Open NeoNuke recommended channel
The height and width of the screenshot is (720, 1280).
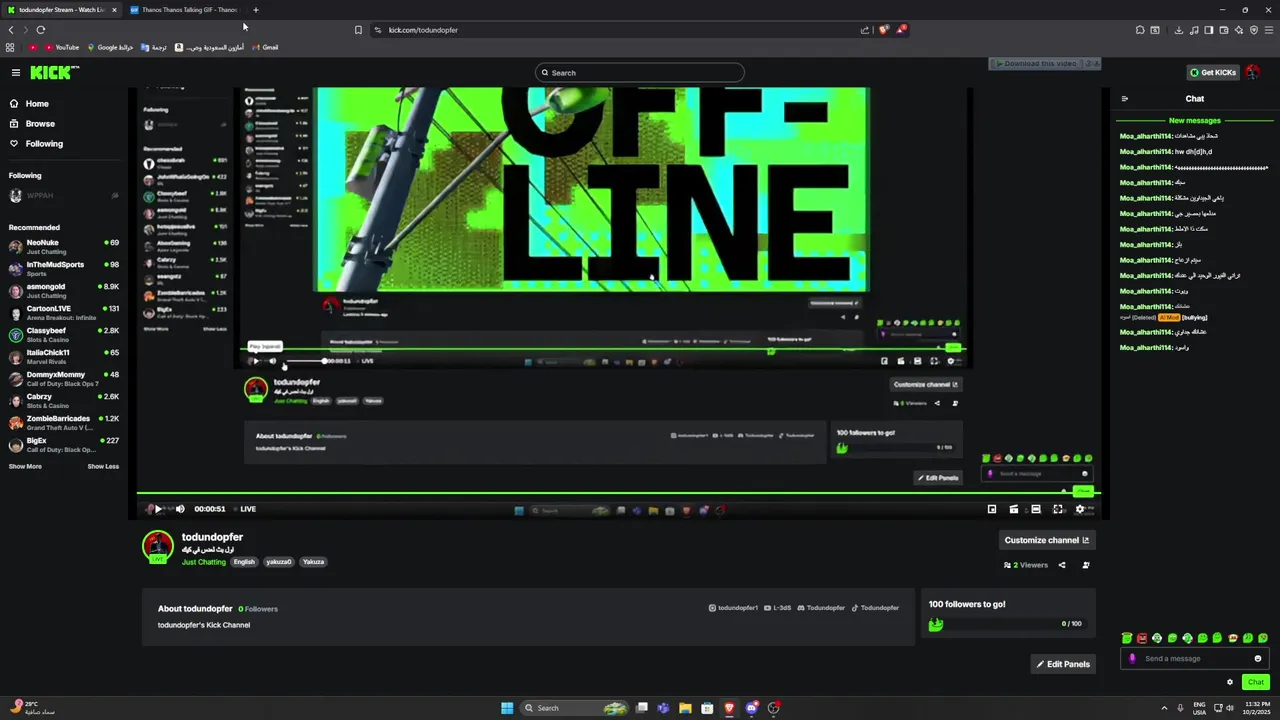[x=63, y=246]
